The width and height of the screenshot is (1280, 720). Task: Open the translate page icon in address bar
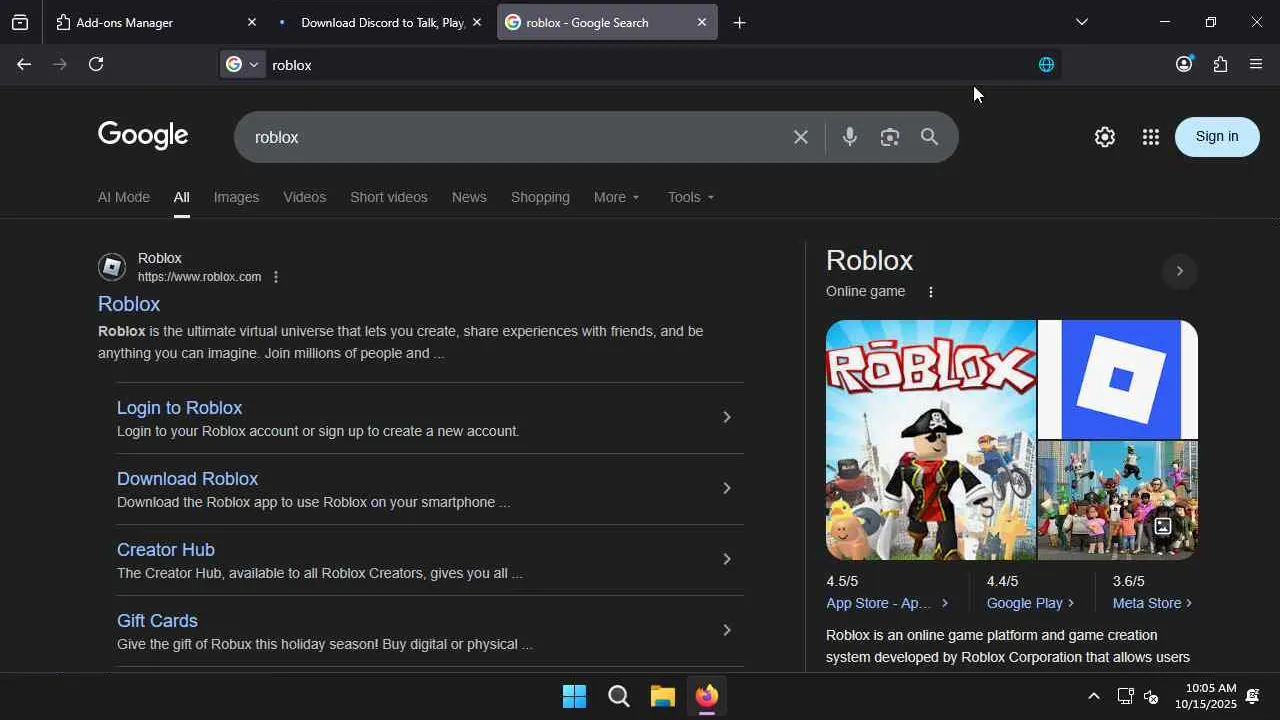(x=1046, y=64)
